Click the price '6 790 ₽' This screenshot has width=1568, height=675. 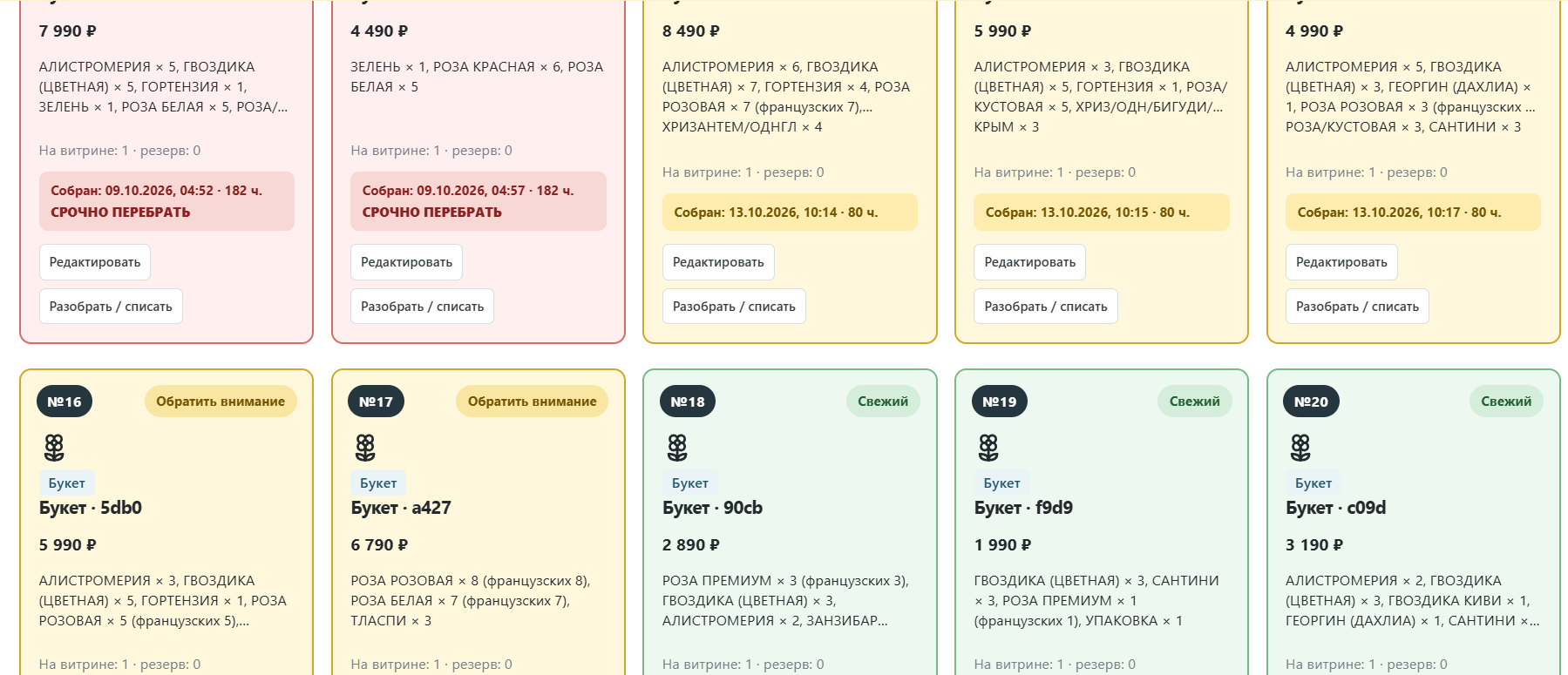coord(379,545)
